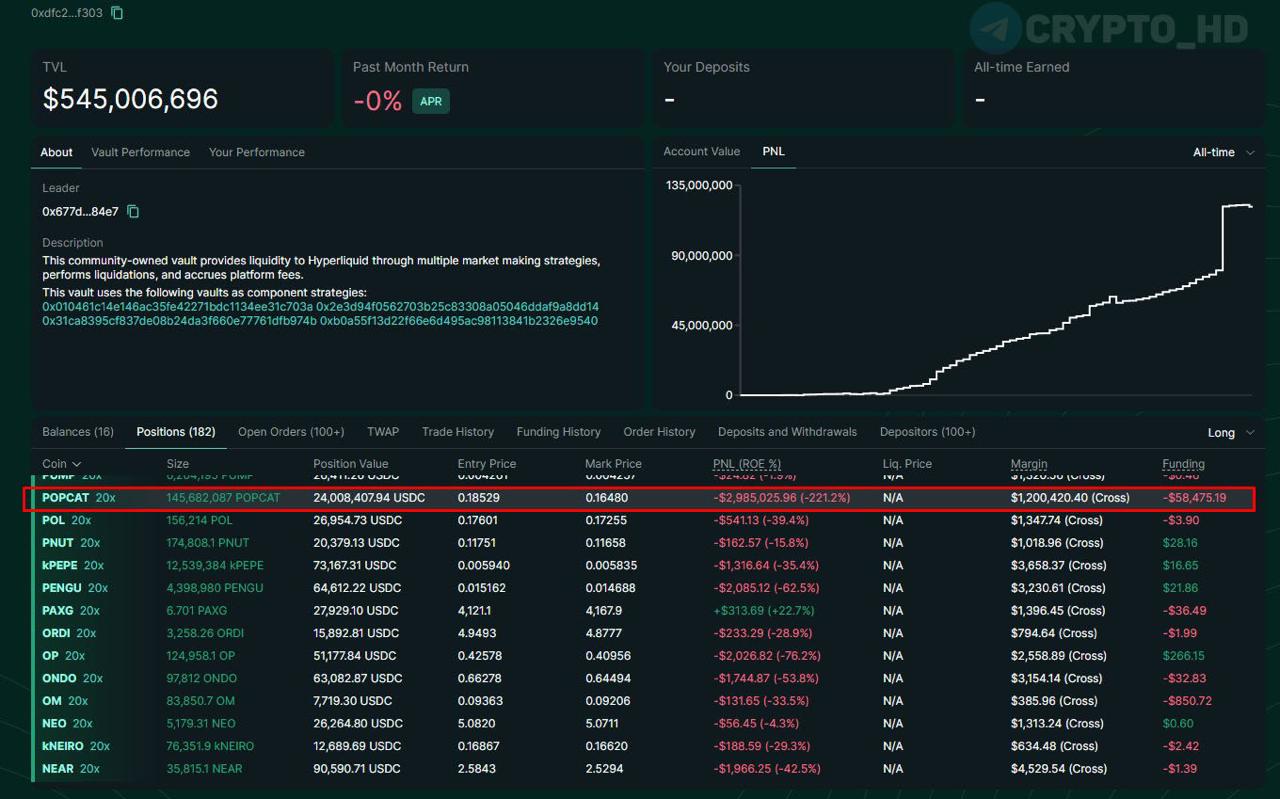Image resolution: width=1280 pixels, height=799 pixels.
Task: Open the Long filter dropdown
Action: click(1230, 433)
